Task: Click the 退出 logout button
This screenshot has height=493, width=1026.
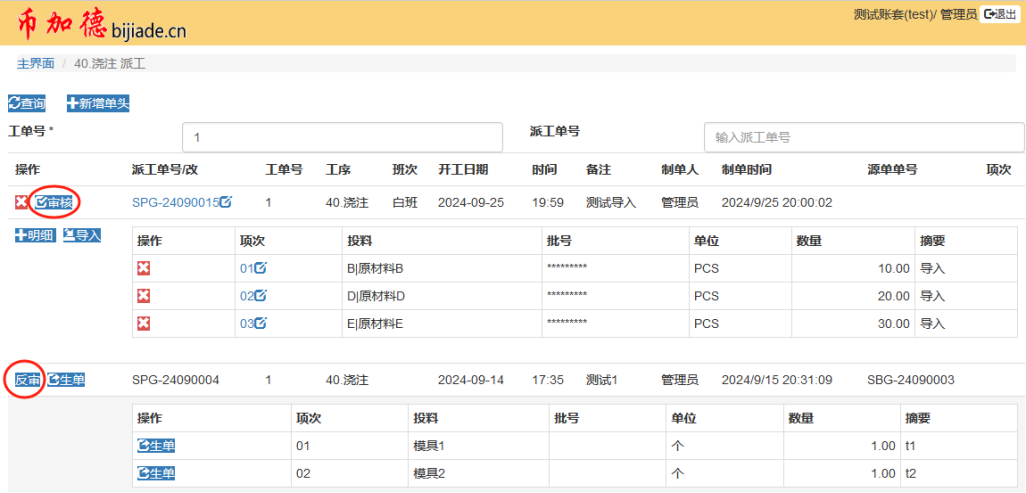Action: [1000, 14]
